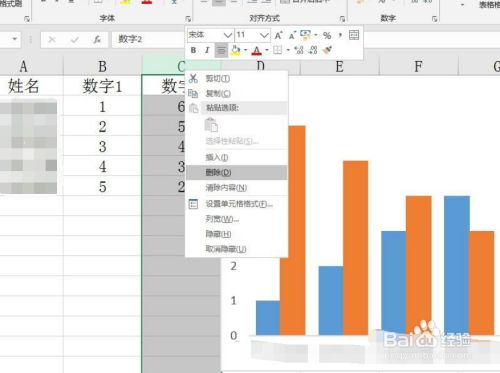Apply red font color
500x373 pixels.
(256, 50)
